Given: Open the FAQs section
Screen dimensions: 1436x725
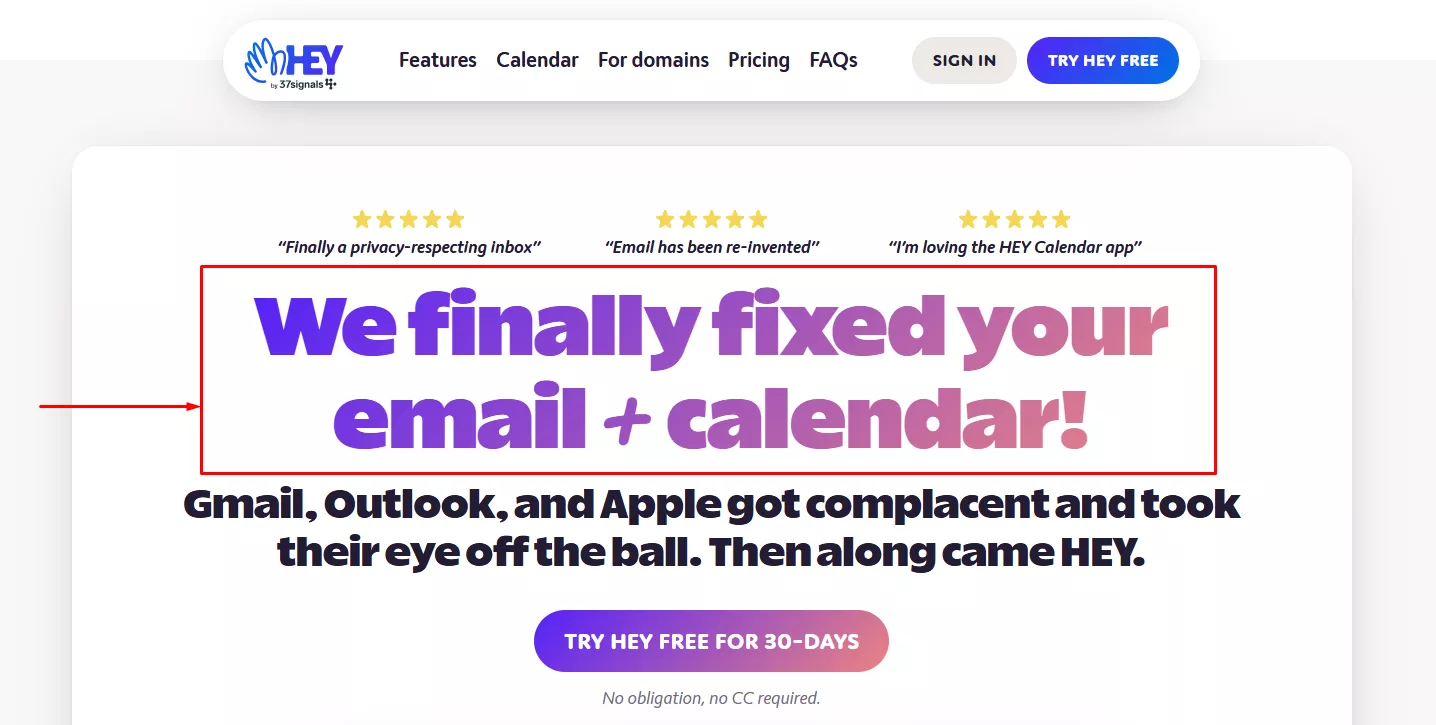Looking at the screenshot, I should pyautogui.click(x=834, y=60).
